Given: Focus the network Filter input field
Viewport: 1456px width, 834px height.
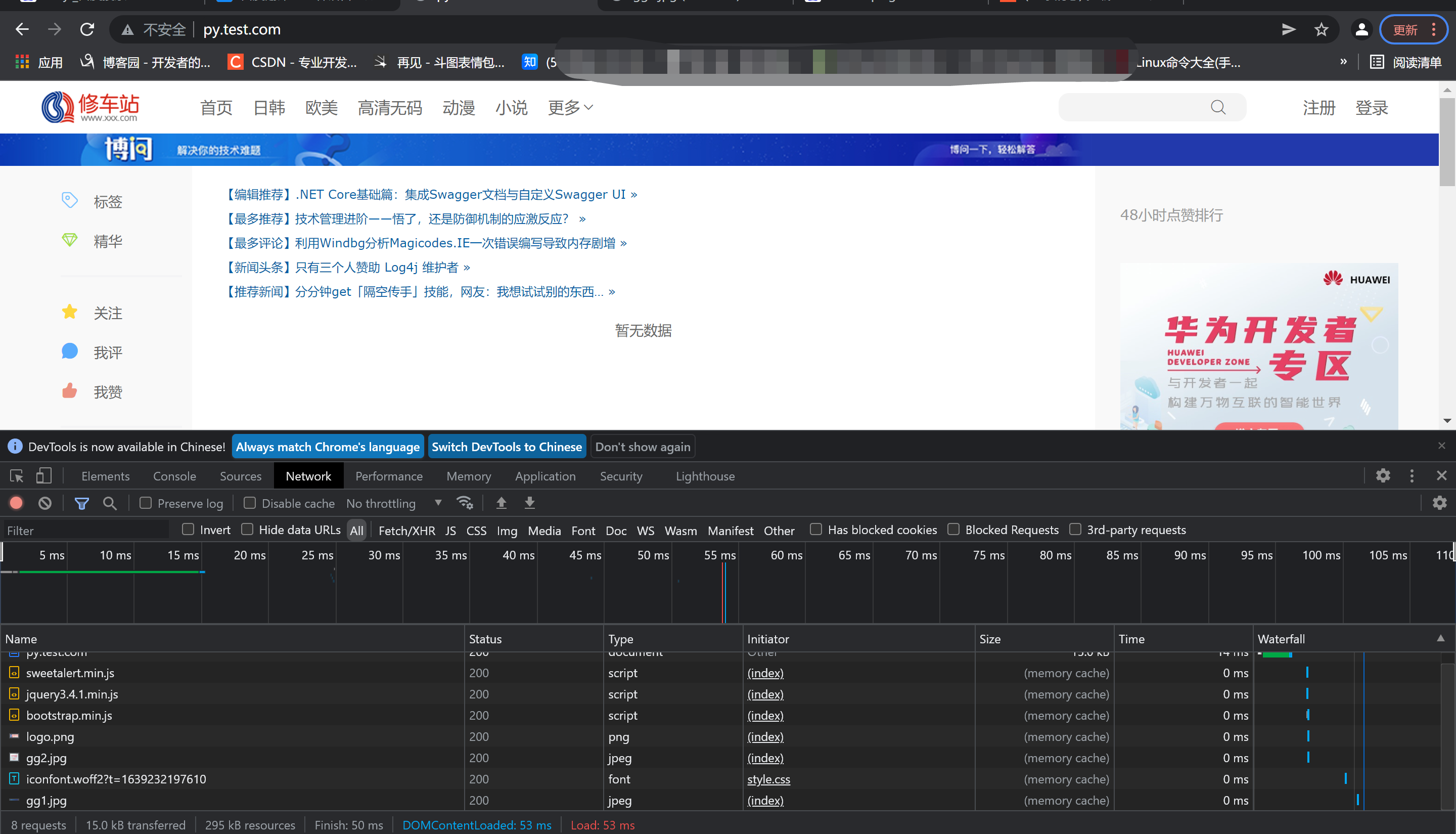Looking at the screenshot, I should coord(86,531).
